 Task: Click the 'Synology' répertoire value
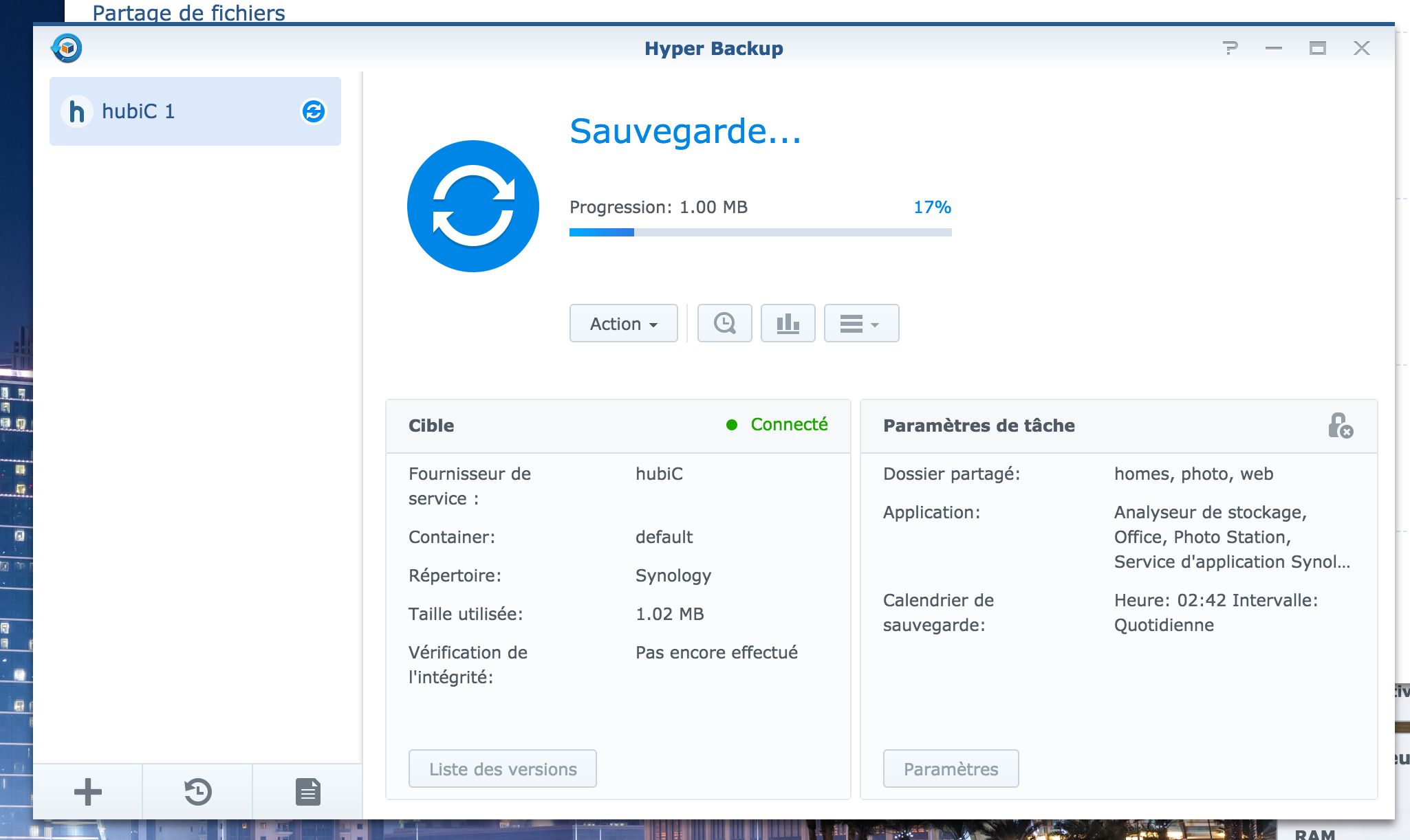(x=673, y=575)
